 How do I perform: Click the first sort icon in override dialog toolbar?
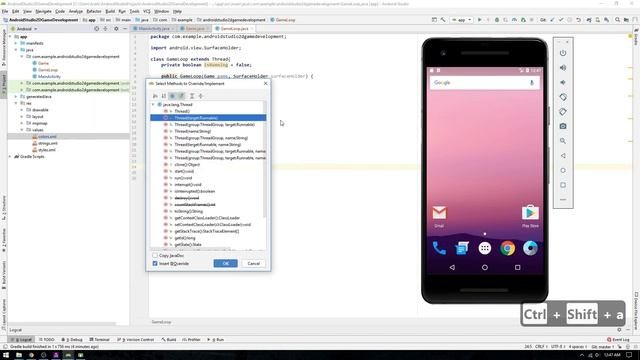(155, 96)
